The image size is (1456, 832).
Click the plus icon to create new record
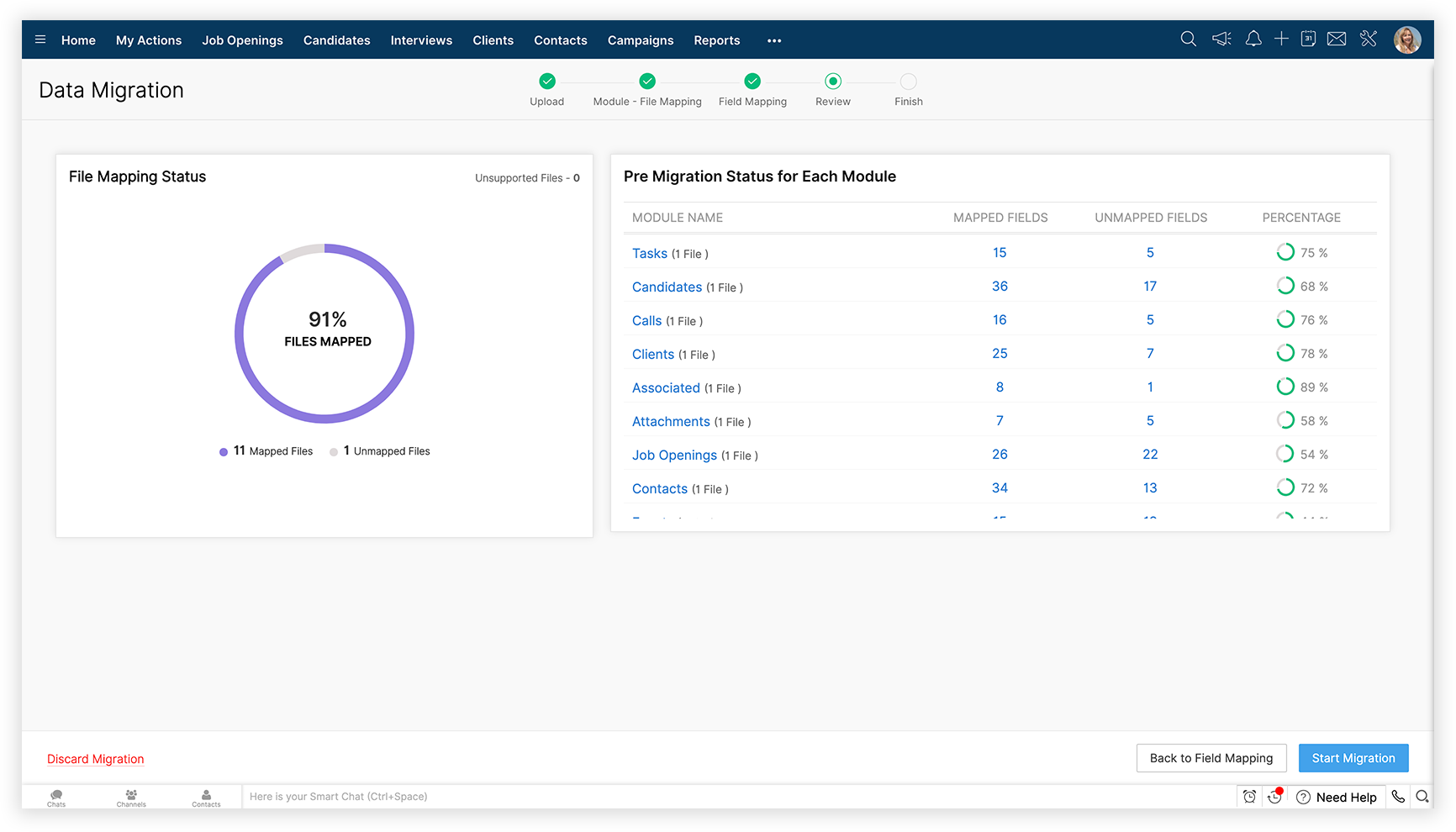1281,39
